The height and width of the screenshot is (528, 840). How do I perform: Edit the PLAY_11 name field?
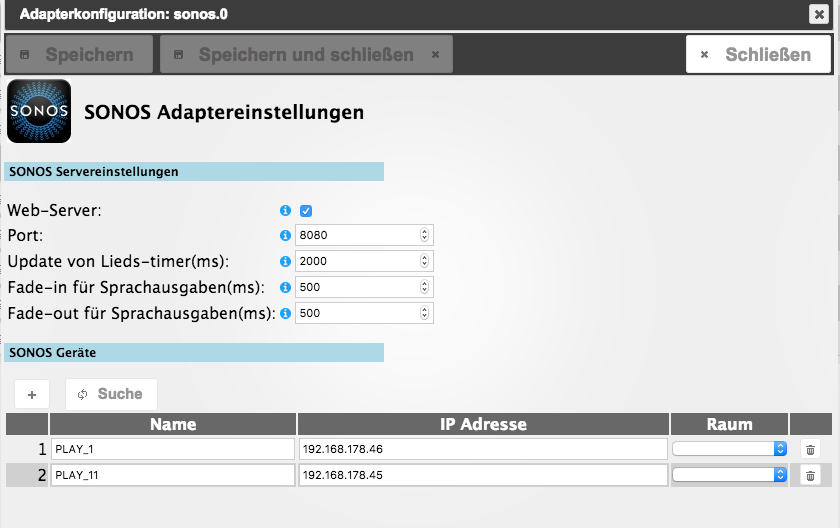pos(172,475)
